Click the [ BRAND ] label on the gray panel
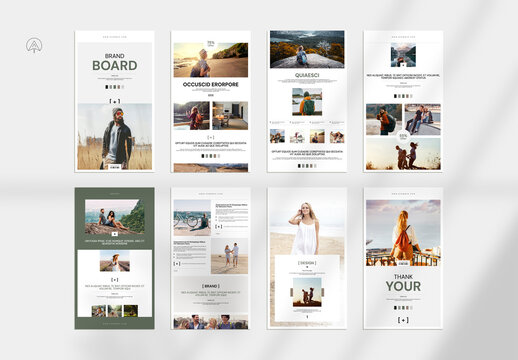 (x=211, y=286)
